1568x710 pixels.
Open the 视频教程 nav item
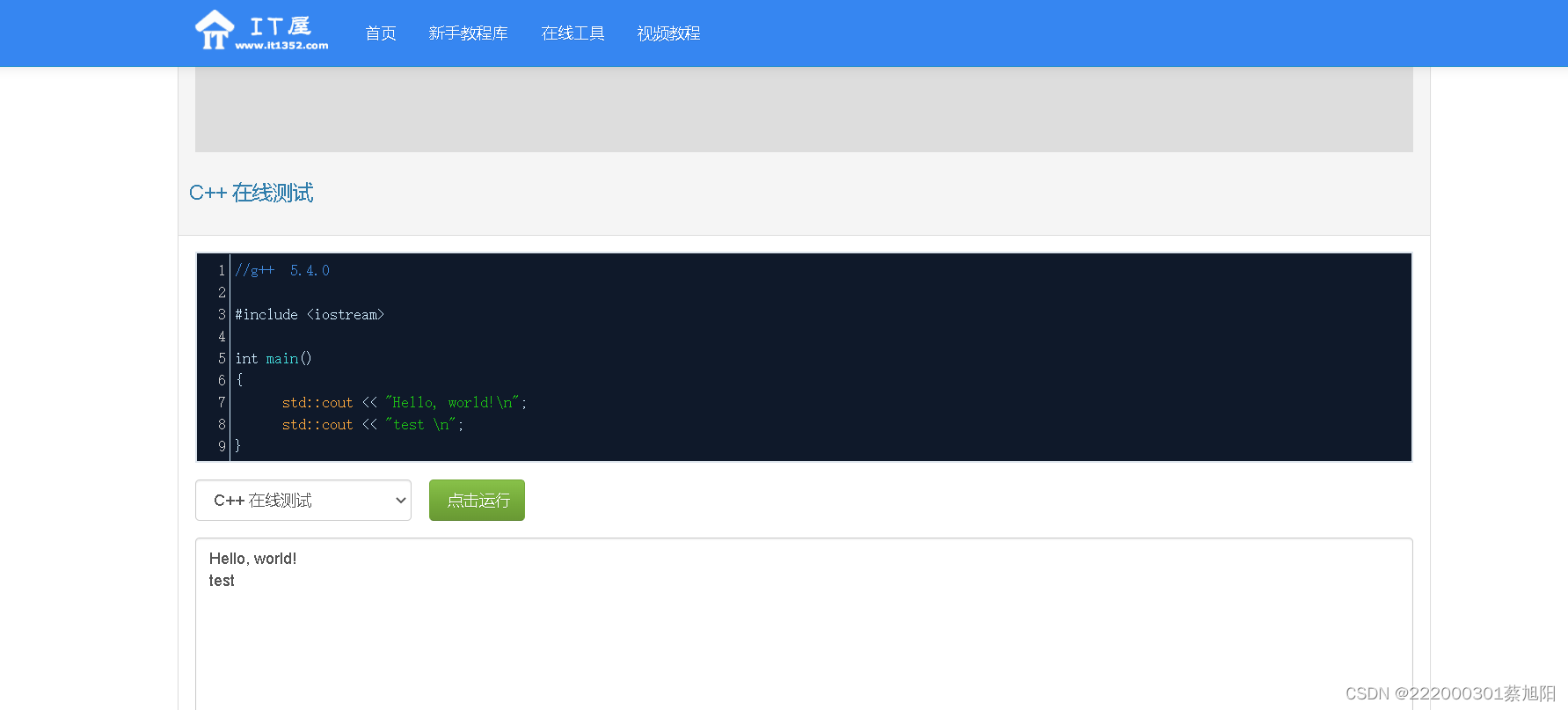click(668, 33)
